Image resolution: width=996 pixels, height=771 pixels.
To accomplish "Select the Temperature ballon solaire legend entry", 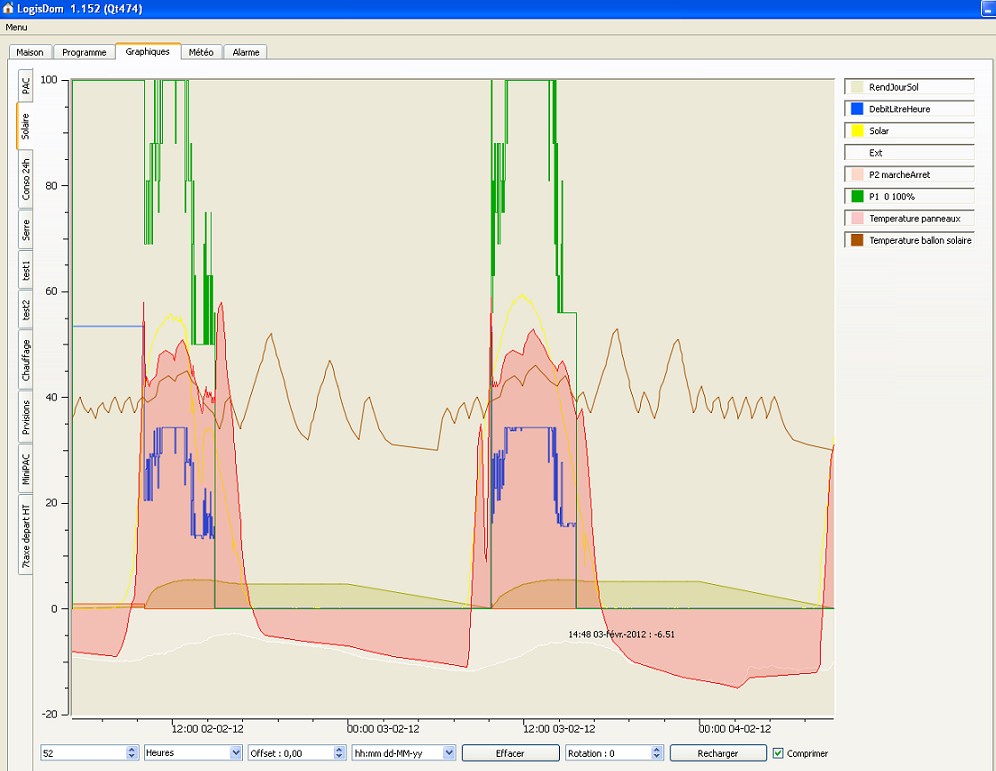I will click(x=909, y=241).
